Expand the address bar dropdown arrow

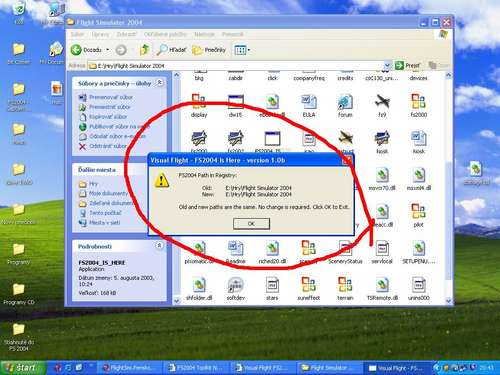pyautogui.click(x=387, y=65)
